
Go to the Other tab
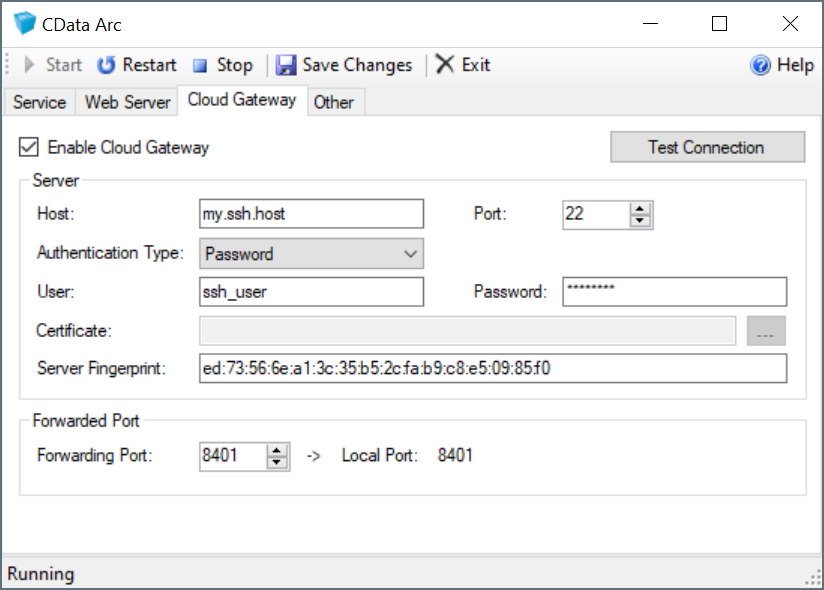[333, 102]
